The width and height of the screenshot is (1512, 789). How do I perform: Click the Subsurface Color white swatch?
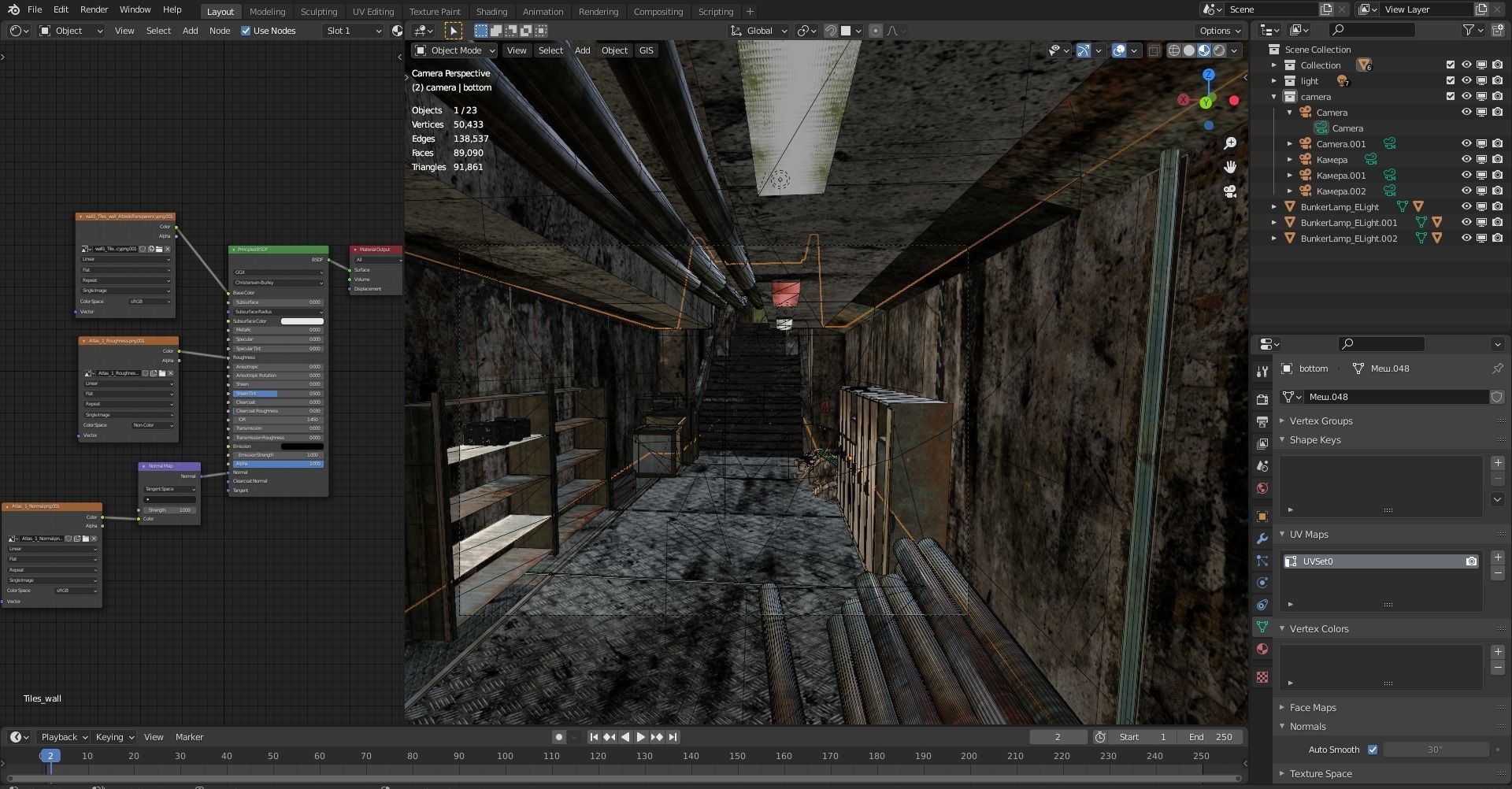click(x=302, y=321)
